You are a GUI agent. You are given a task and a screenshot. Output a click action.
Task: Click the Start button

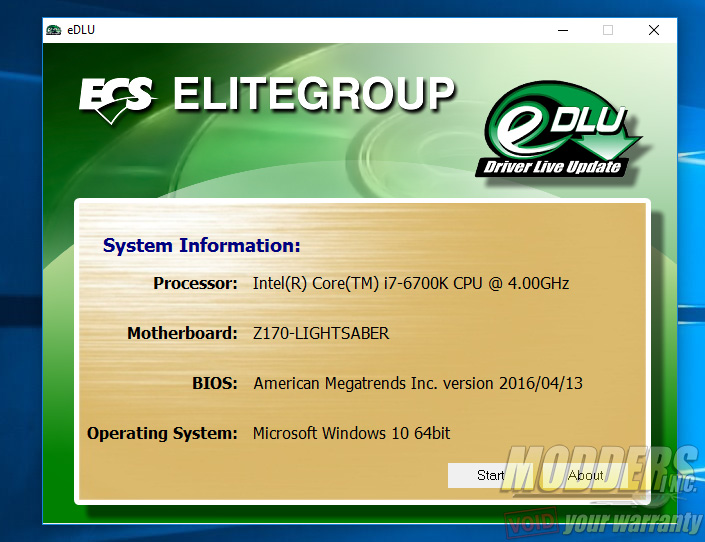click(x=491, y=475)
